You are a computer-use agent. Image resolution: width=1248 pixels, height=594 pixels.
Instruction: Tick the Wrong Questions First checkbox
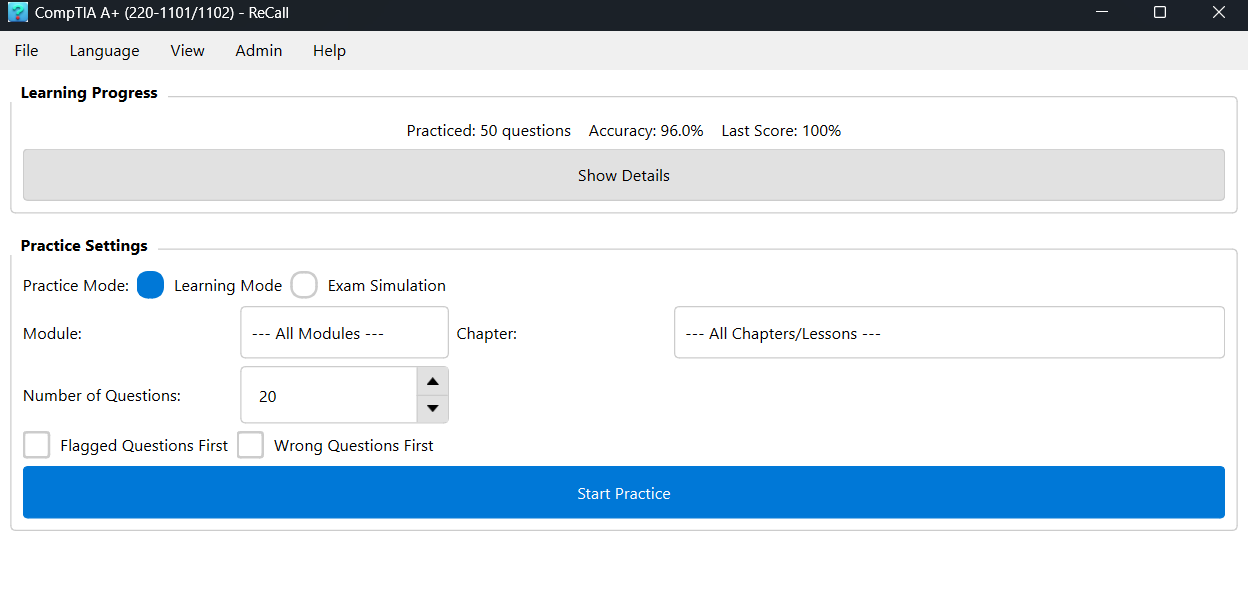point(250,445)
